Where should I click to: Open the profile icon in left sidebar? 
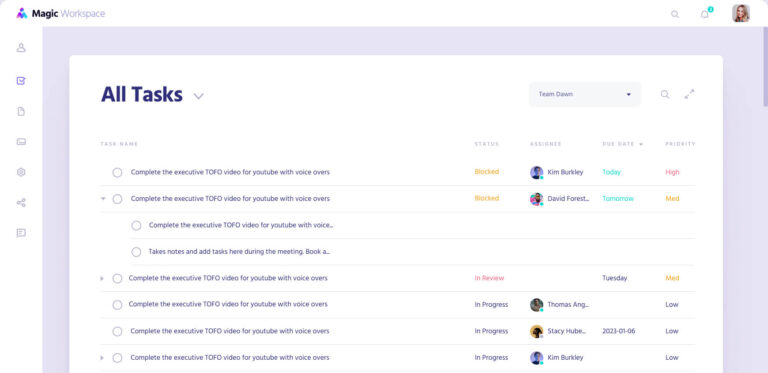[x=21, y=48]
